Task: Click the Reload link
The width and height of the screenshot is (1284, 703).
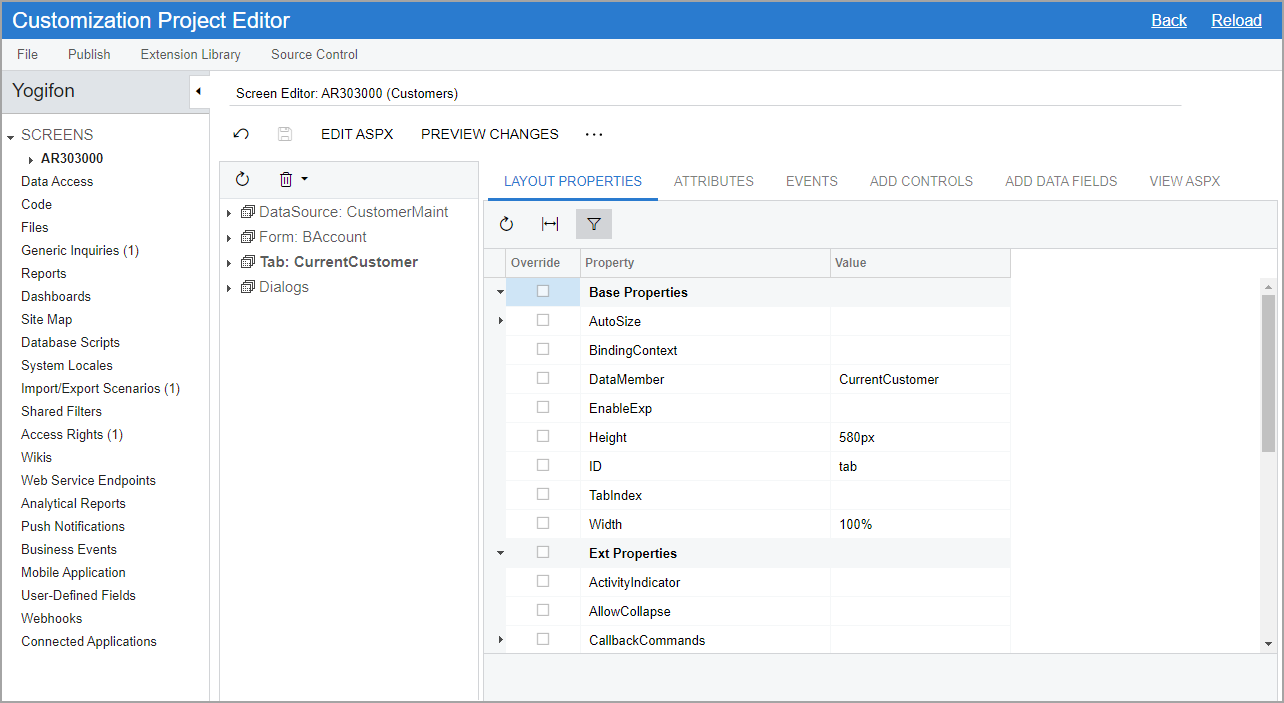Action: click(1236, 20)
